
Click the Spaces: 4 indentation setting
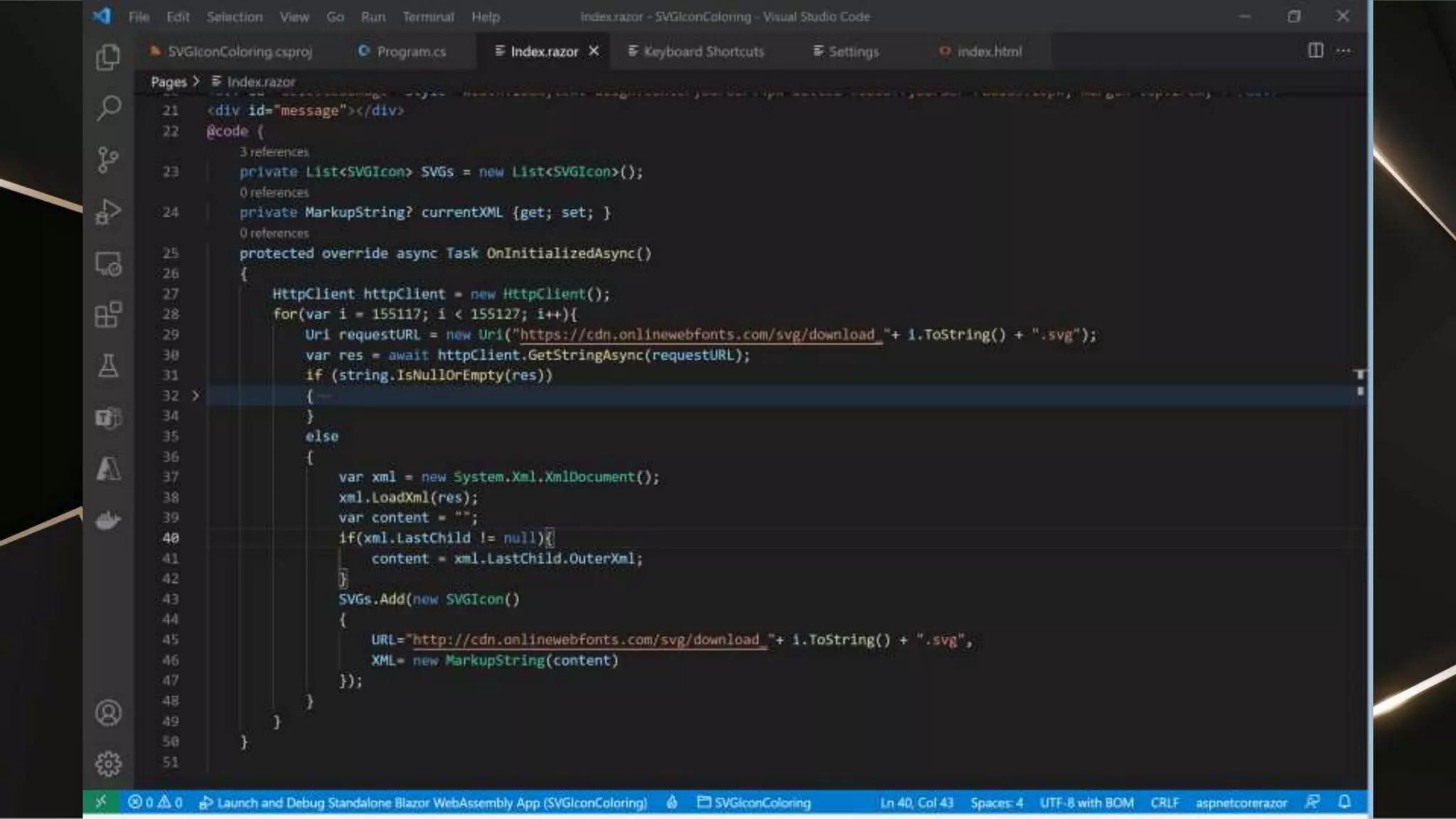tap(996, 803)
